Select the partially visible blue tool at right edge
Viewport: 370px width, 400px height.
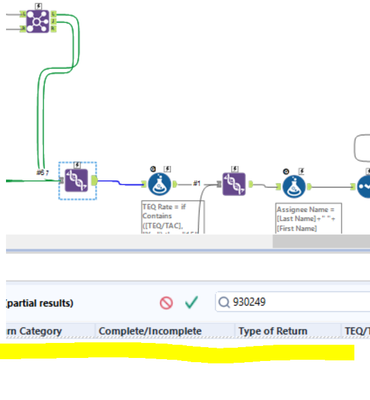point(364,187)
